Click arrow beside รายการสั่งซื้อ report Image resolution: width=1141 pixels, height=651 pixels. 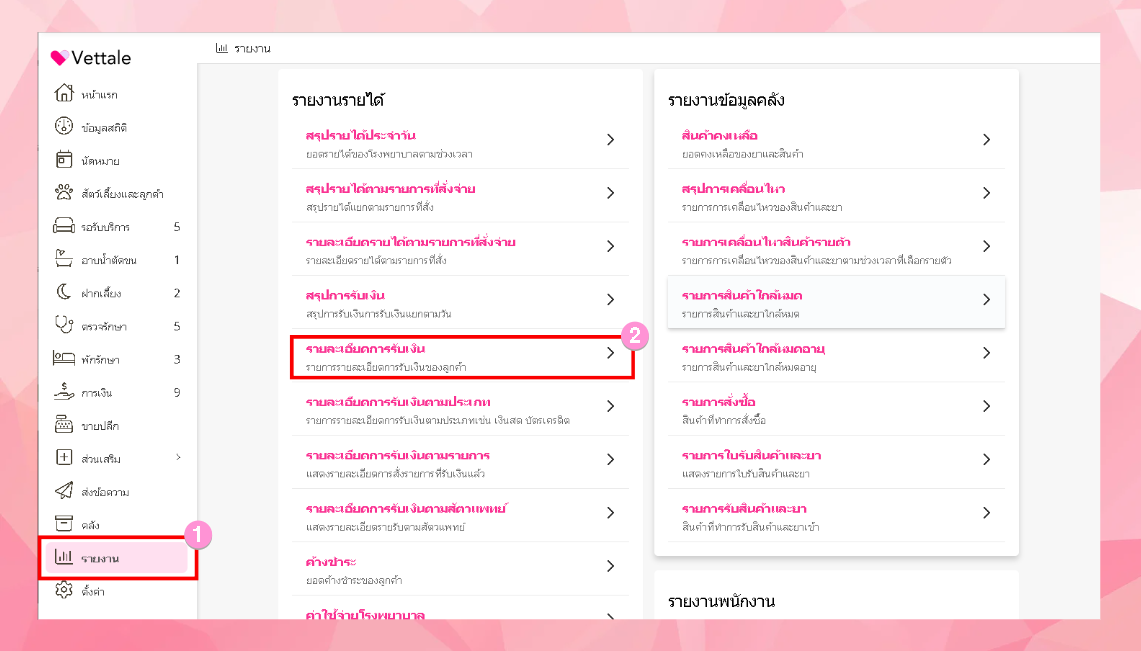point(986,406)
